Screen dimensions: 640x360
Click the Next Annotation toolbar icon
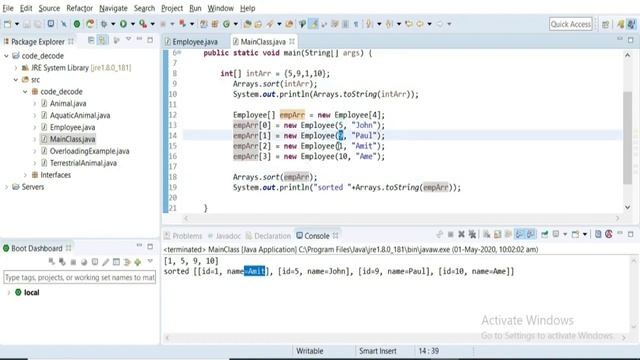tap(369, 24)
